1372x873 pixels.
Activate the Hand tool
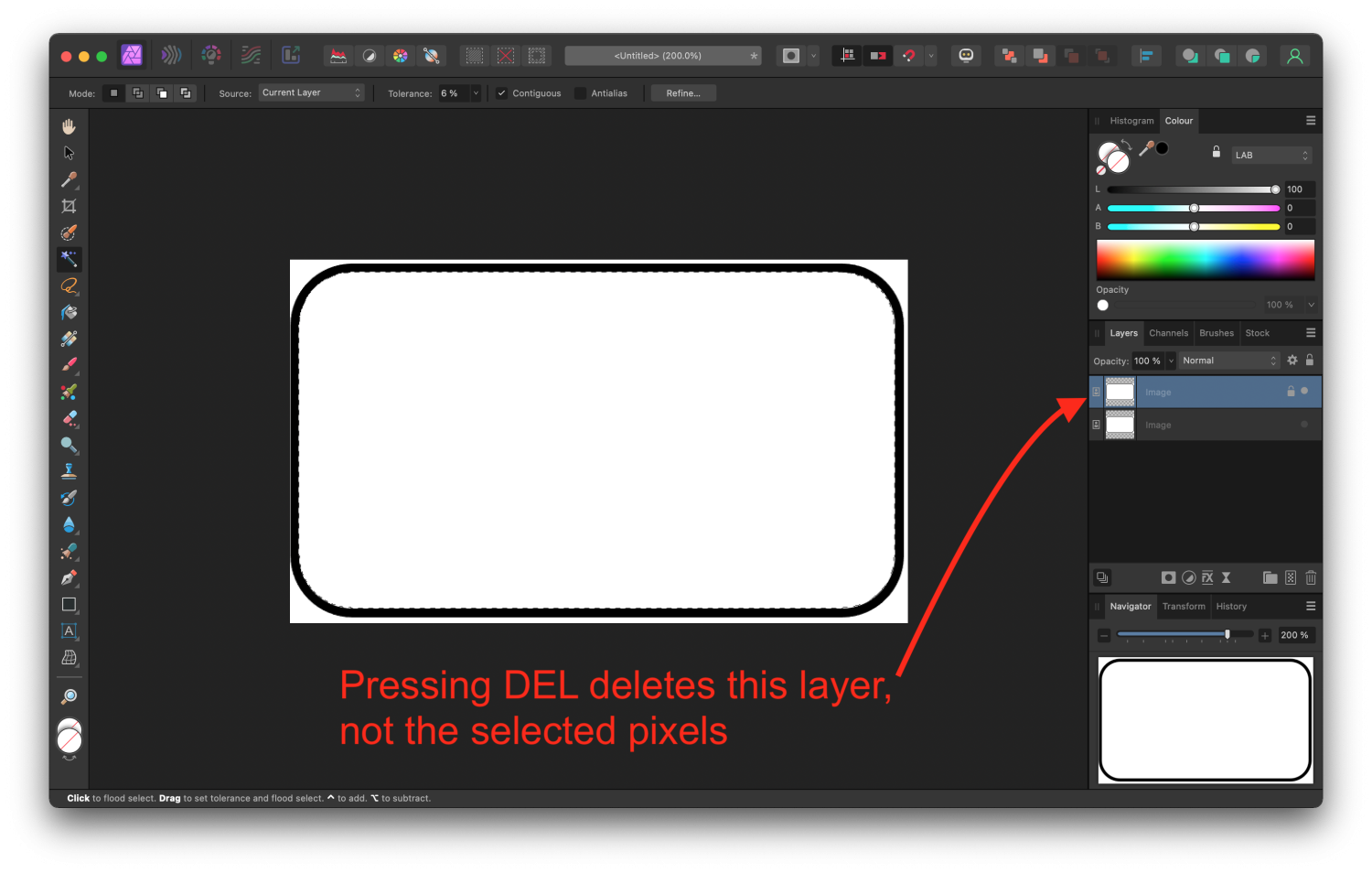pyautogui.click(x=69, y=125)
